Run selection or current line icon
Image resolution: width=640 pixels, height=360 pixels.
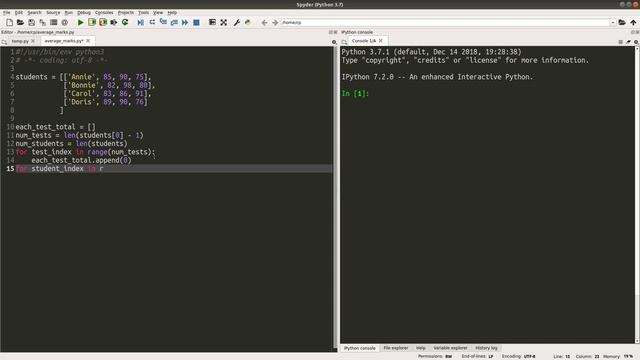pyautogui.click(x=114, y=22)
